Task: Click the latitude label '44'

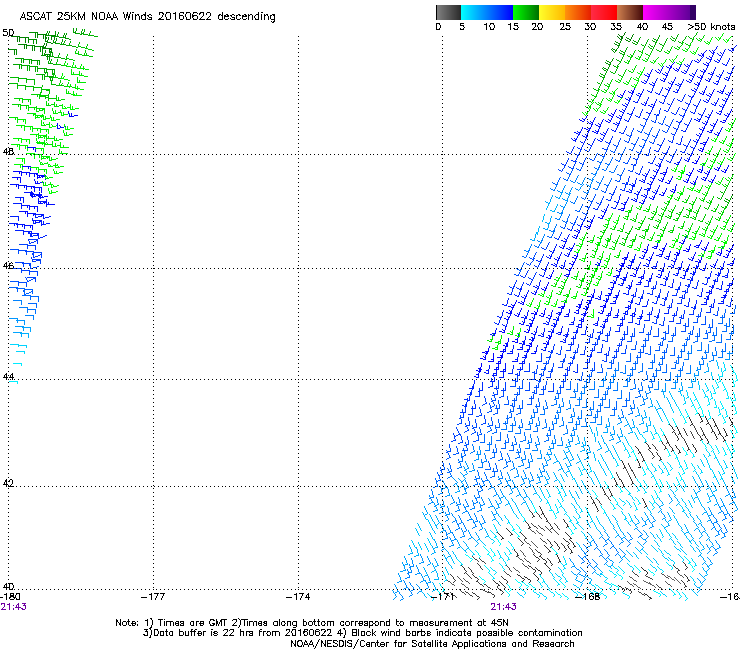Action: tap(8, 377)
